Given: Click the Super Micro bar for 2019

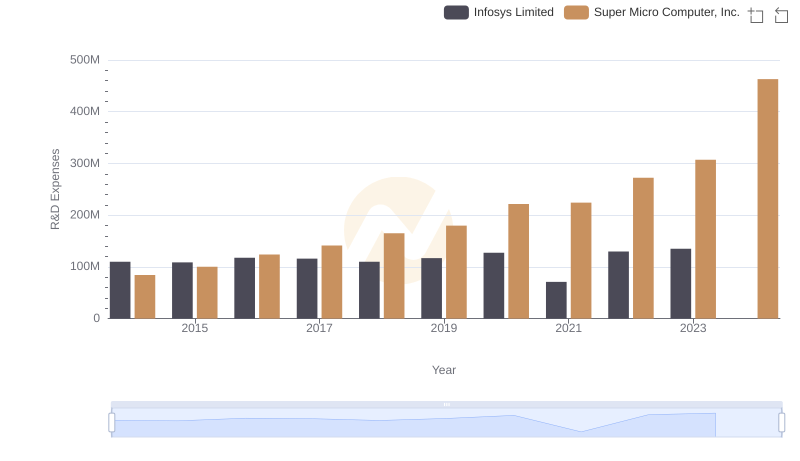Looking at the screenshot, I should tap(456, 272).
